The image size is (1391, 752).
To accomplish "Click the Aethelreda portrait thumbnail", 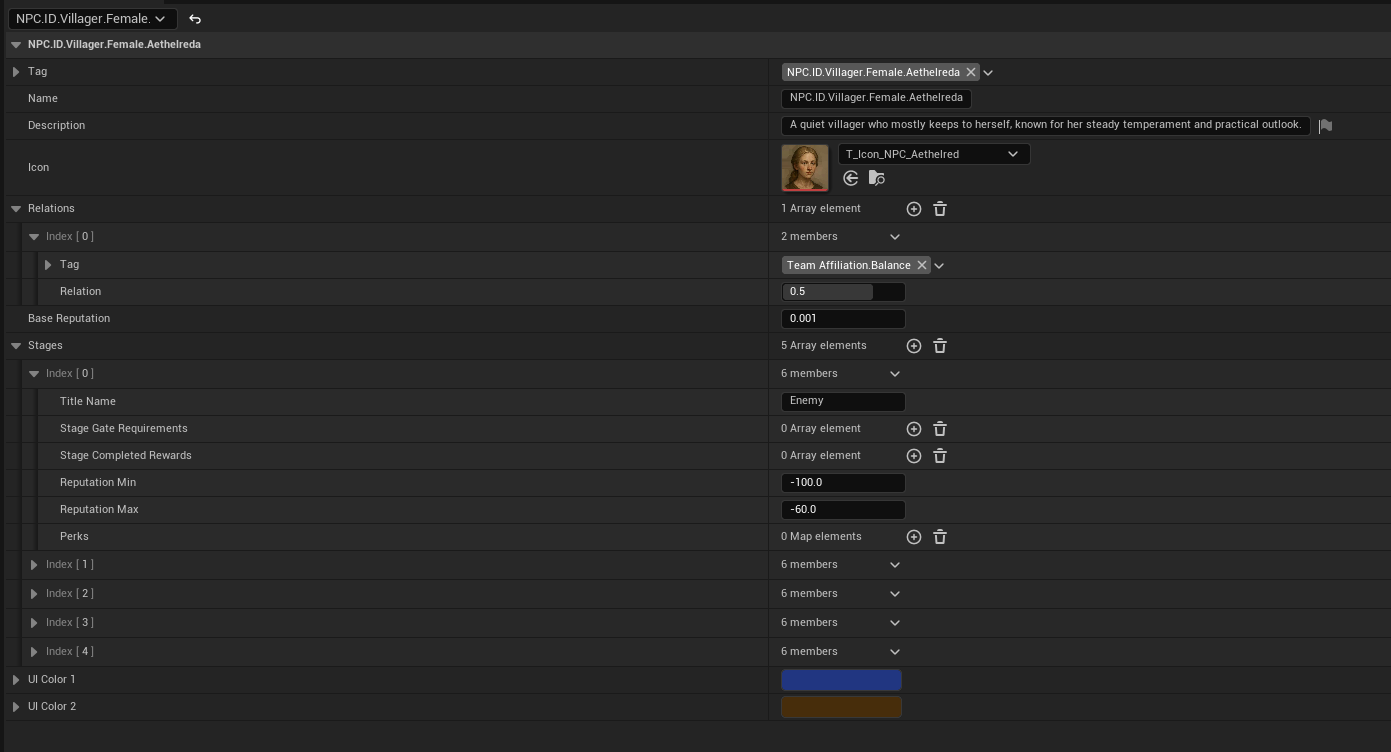I will [804, 168].
